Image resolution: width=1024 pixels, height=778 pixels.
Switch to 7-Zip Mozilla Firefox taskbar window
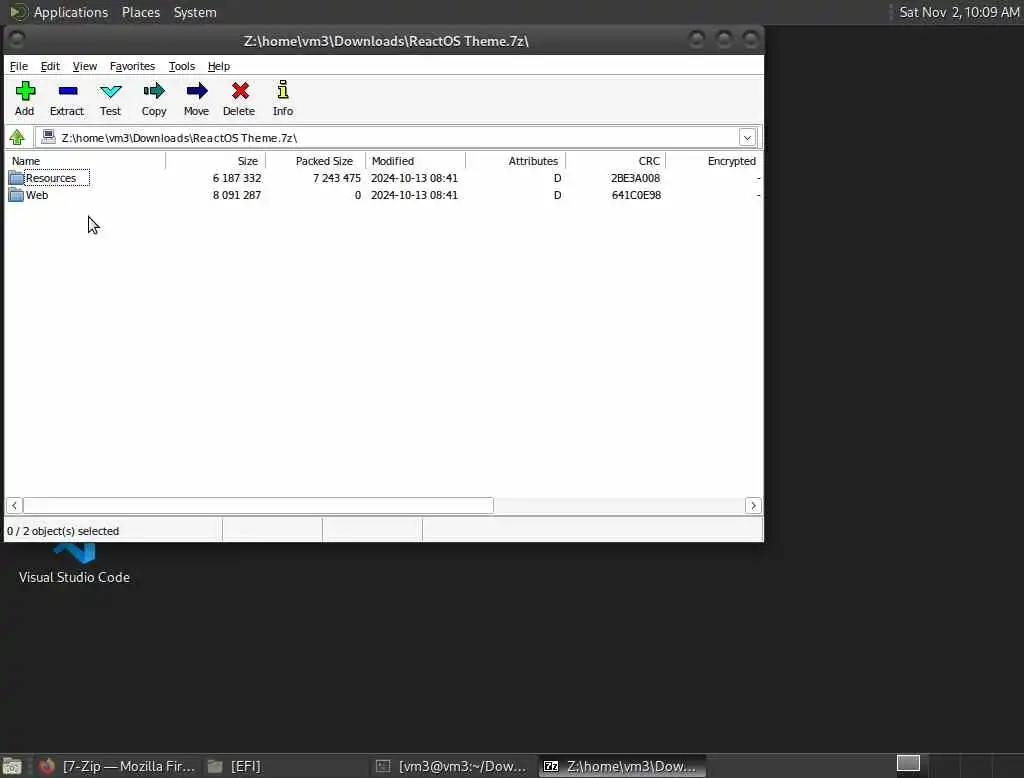[x=118, y=766]
